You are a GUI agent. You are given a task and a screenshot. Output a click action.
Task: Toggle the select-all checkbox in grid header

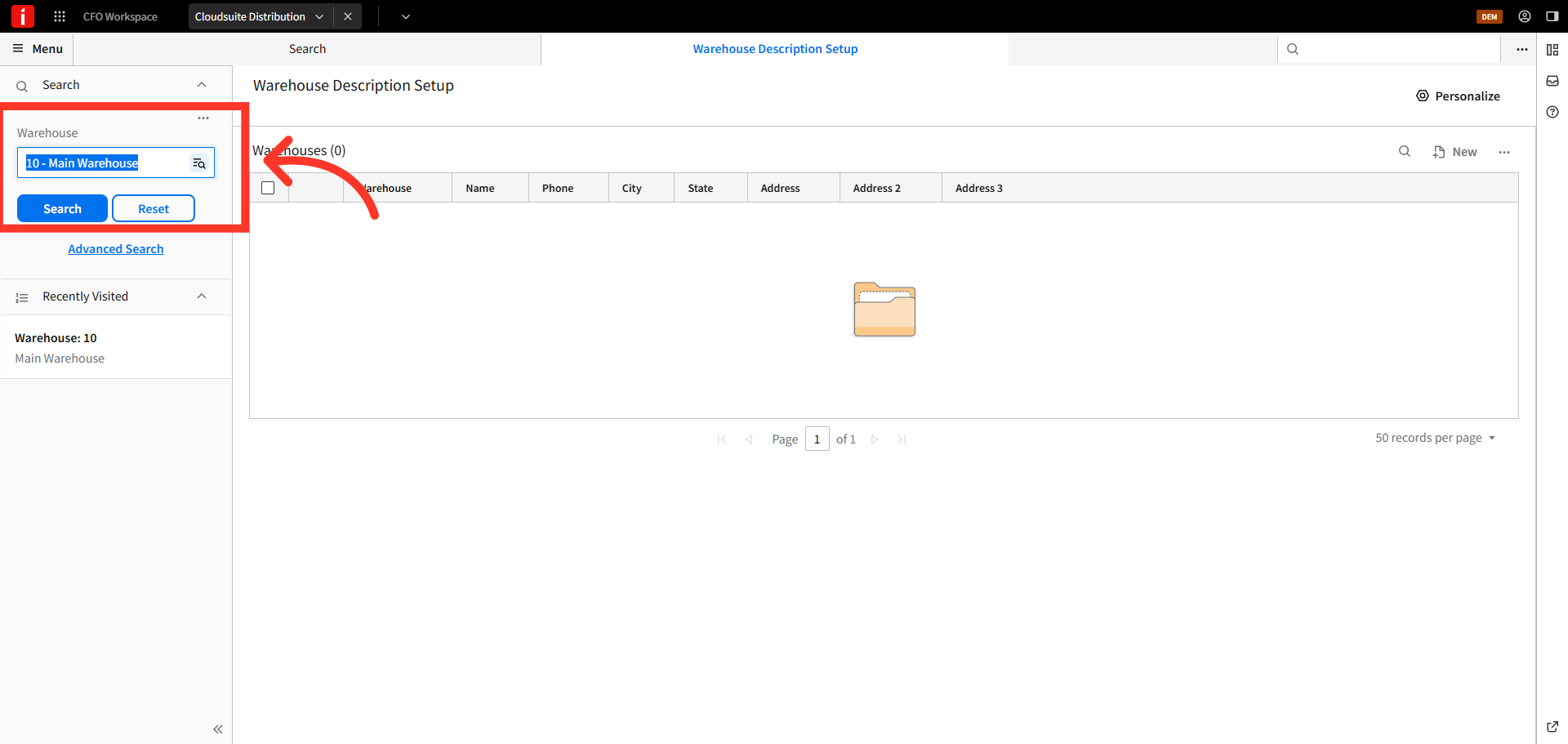click(x=268, y=188)
